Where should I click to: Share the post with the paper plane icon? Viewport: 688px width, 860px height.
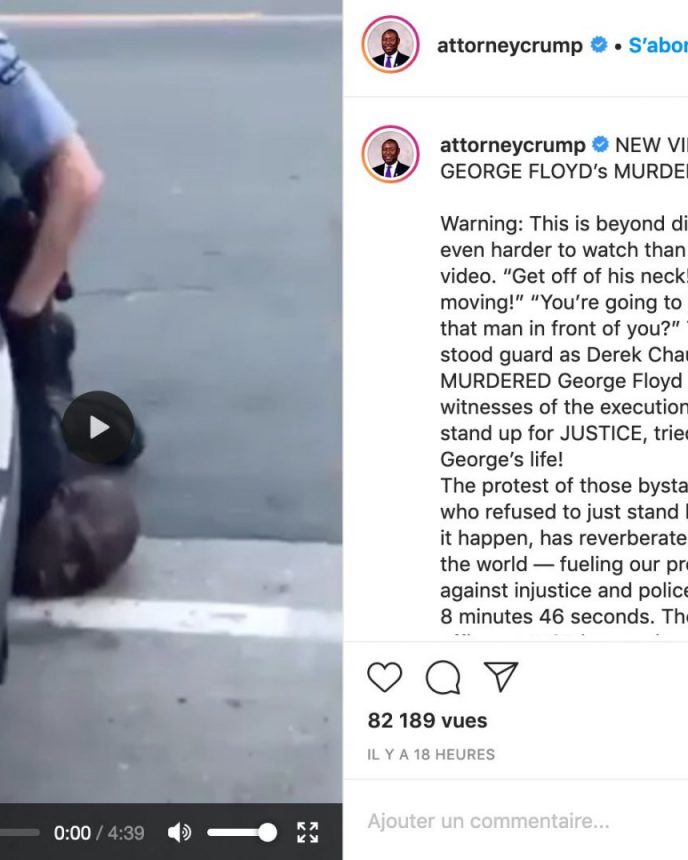501,676
